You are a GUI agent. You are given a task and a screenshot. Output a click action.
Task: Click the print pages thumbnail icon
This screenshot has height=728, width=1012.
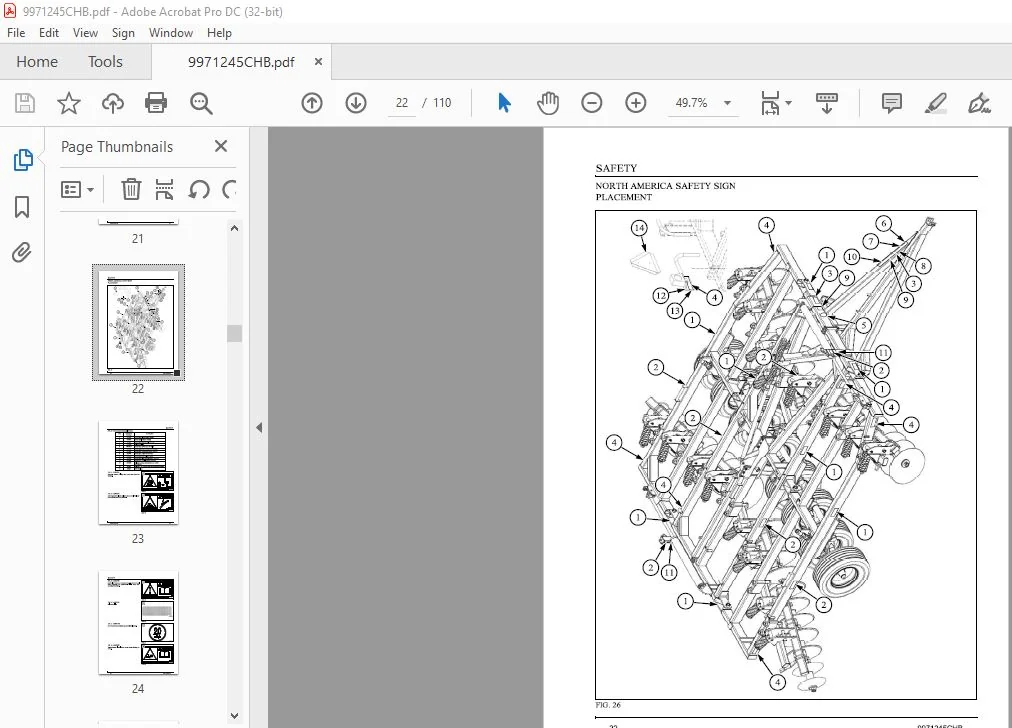[165, 189]
